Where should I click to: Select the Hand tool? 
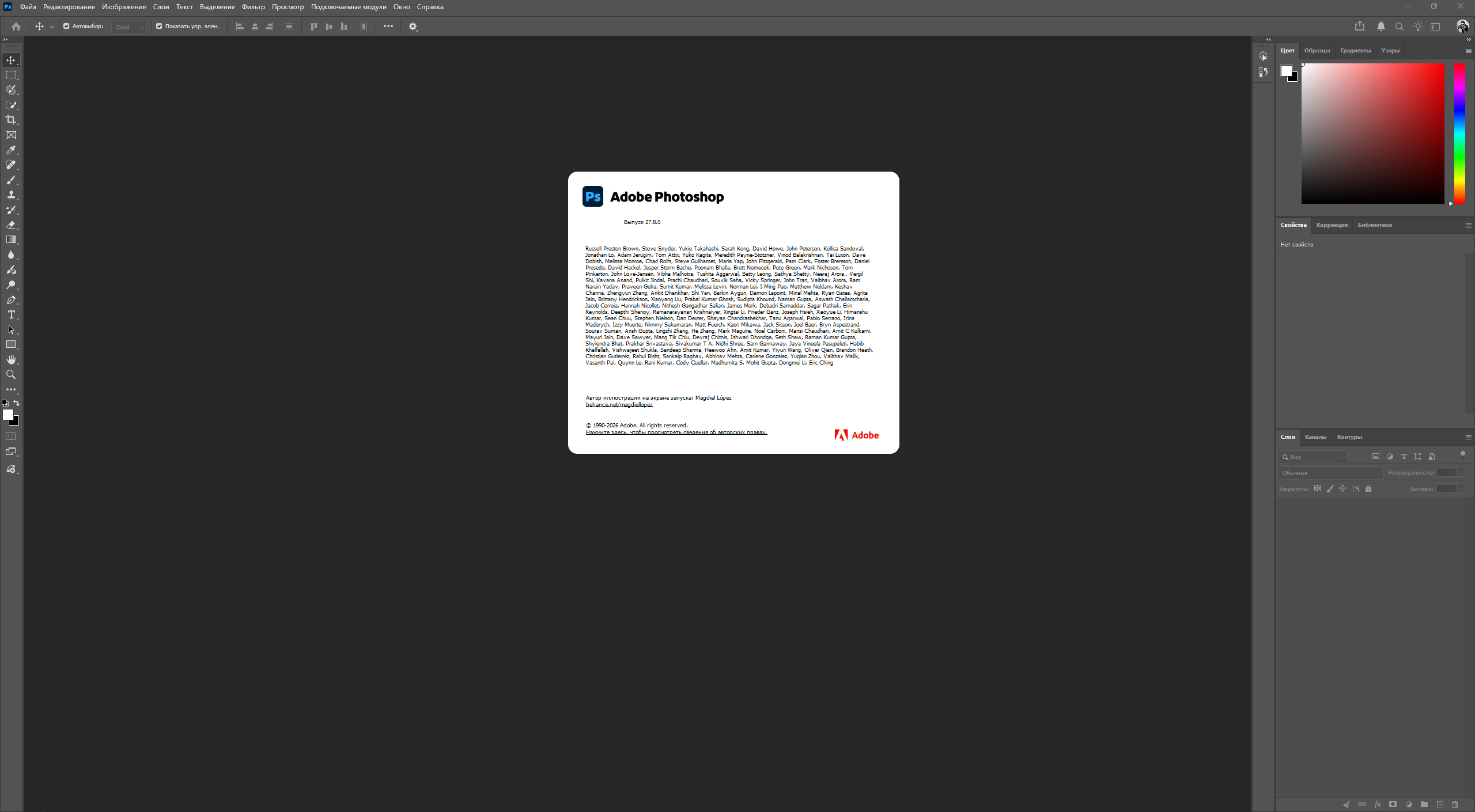[x=11, y=359]
